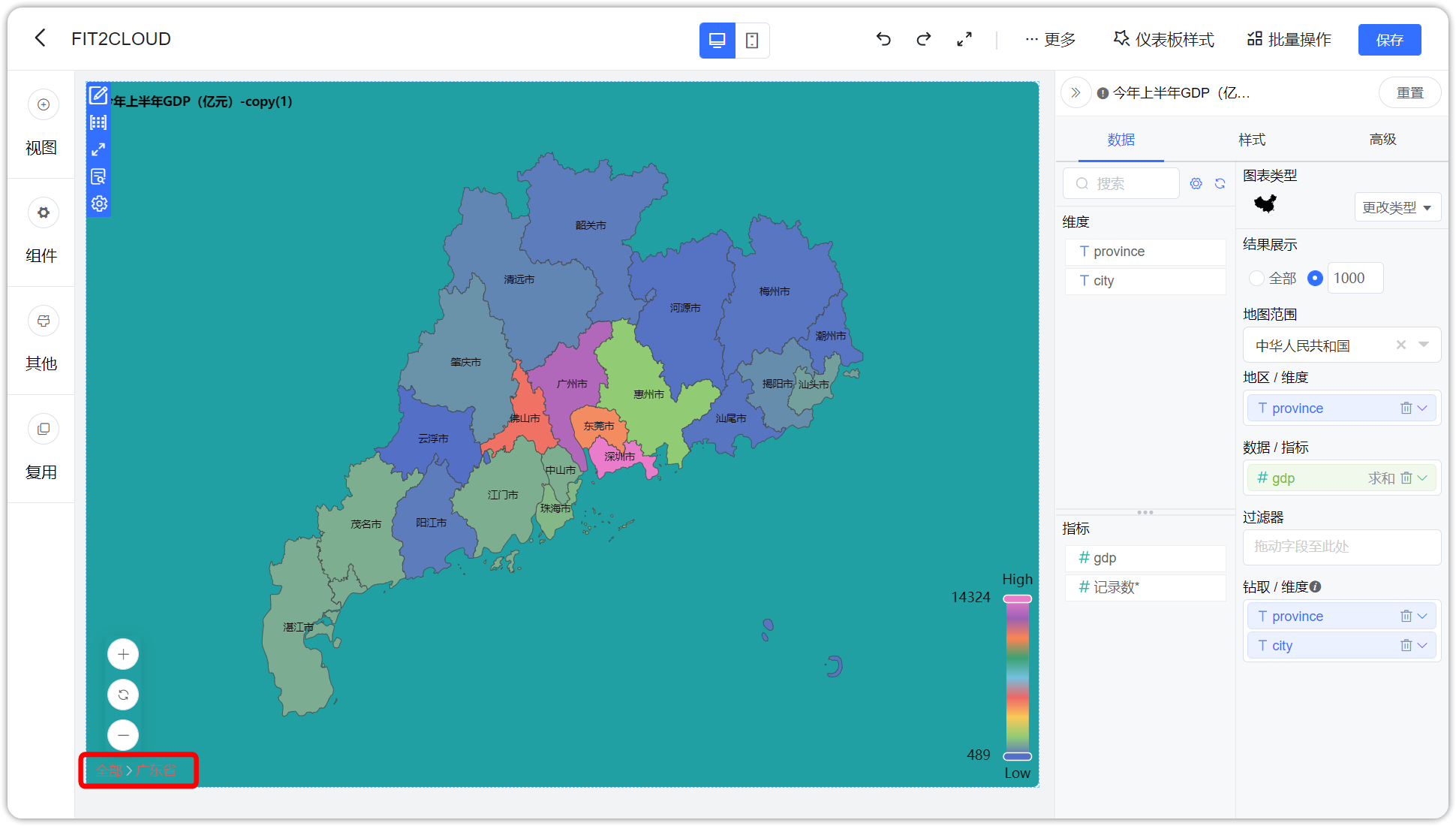Screen dimensions: 1456x826
Task: Click the enlarge arrows icon on the chart
Action: point(98,149)
